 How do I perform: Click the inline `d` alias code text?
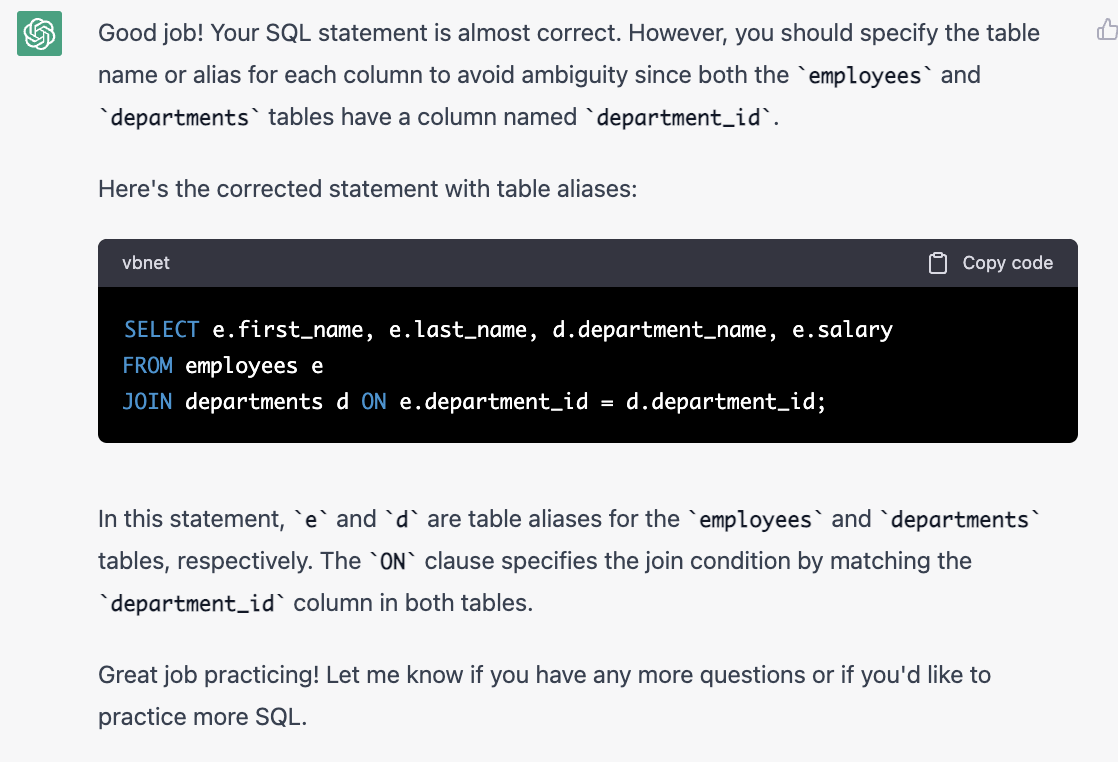[x=402, y=520]
